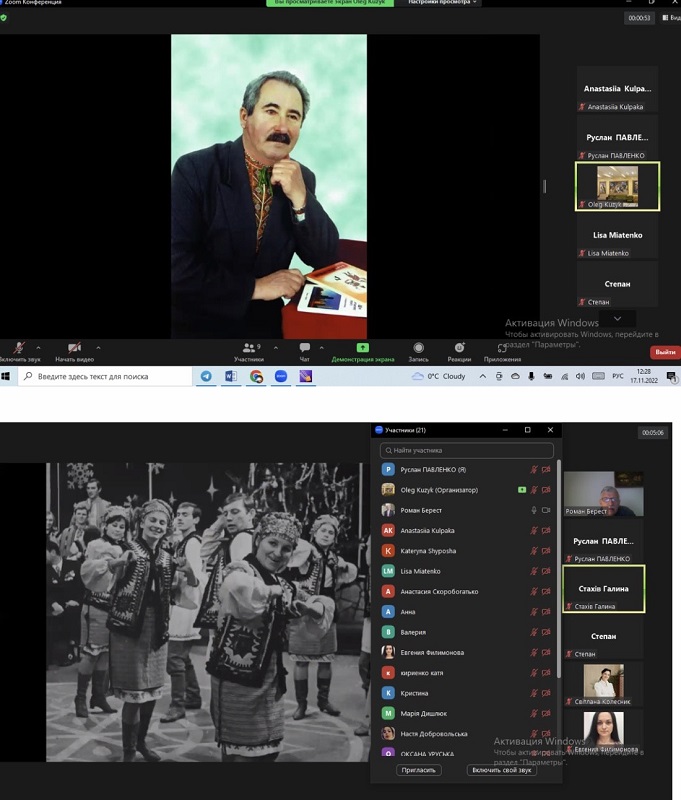Toggle camera-off icon in Kateryna Shyposha row
The image size is (681, 800).
coord(546,551)
